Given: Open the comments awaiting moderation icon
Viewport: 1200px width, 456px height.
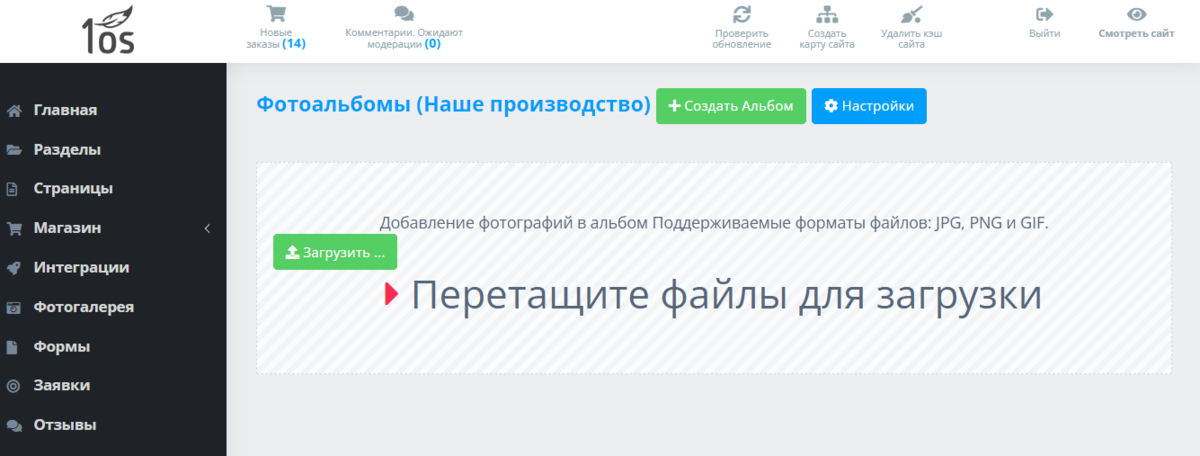Looking at the screenshot, I should [403, 14].
